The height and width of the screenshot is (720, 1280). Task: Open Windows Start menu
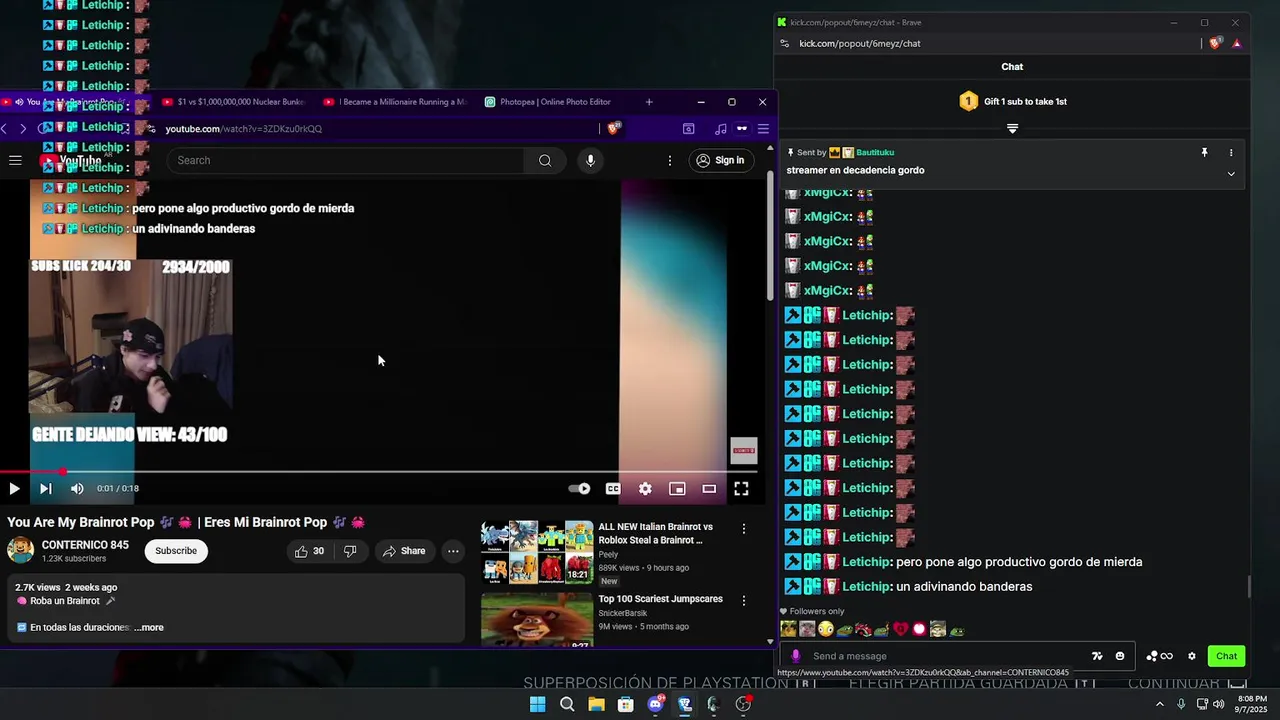pyautogui.click(x=537, y=705)
